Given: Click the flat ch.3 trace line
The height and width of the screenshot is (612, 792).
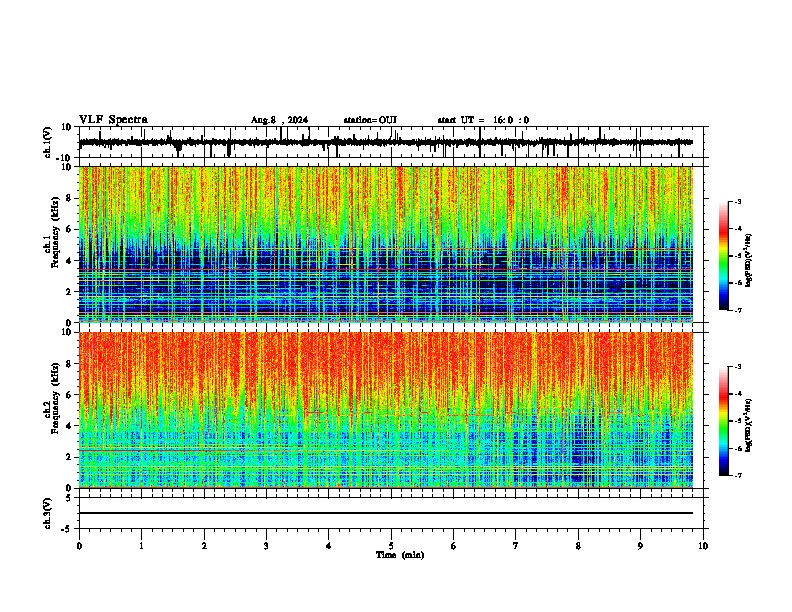Looking at the screenshot, I should [386, 513].
